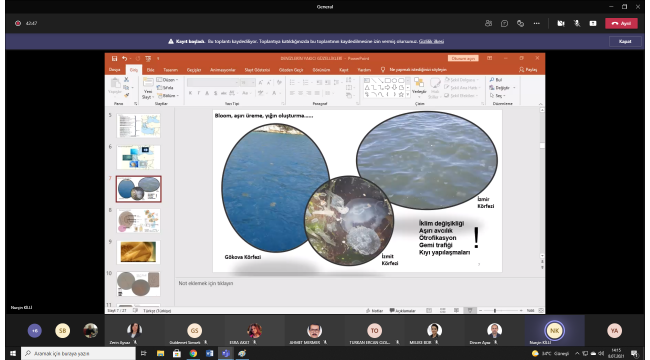Switch to Reading view icon
The width and height of the screenshot is (650, 360).
456,311
